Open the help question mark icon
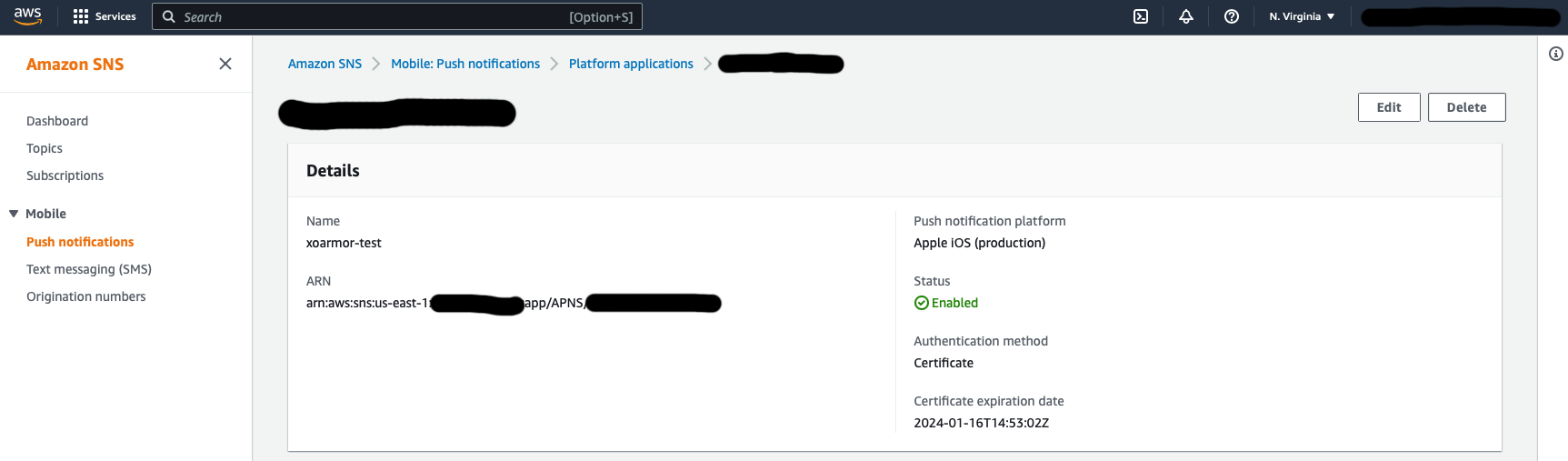The image size is (1568, 461). (x=1232, y=16)
